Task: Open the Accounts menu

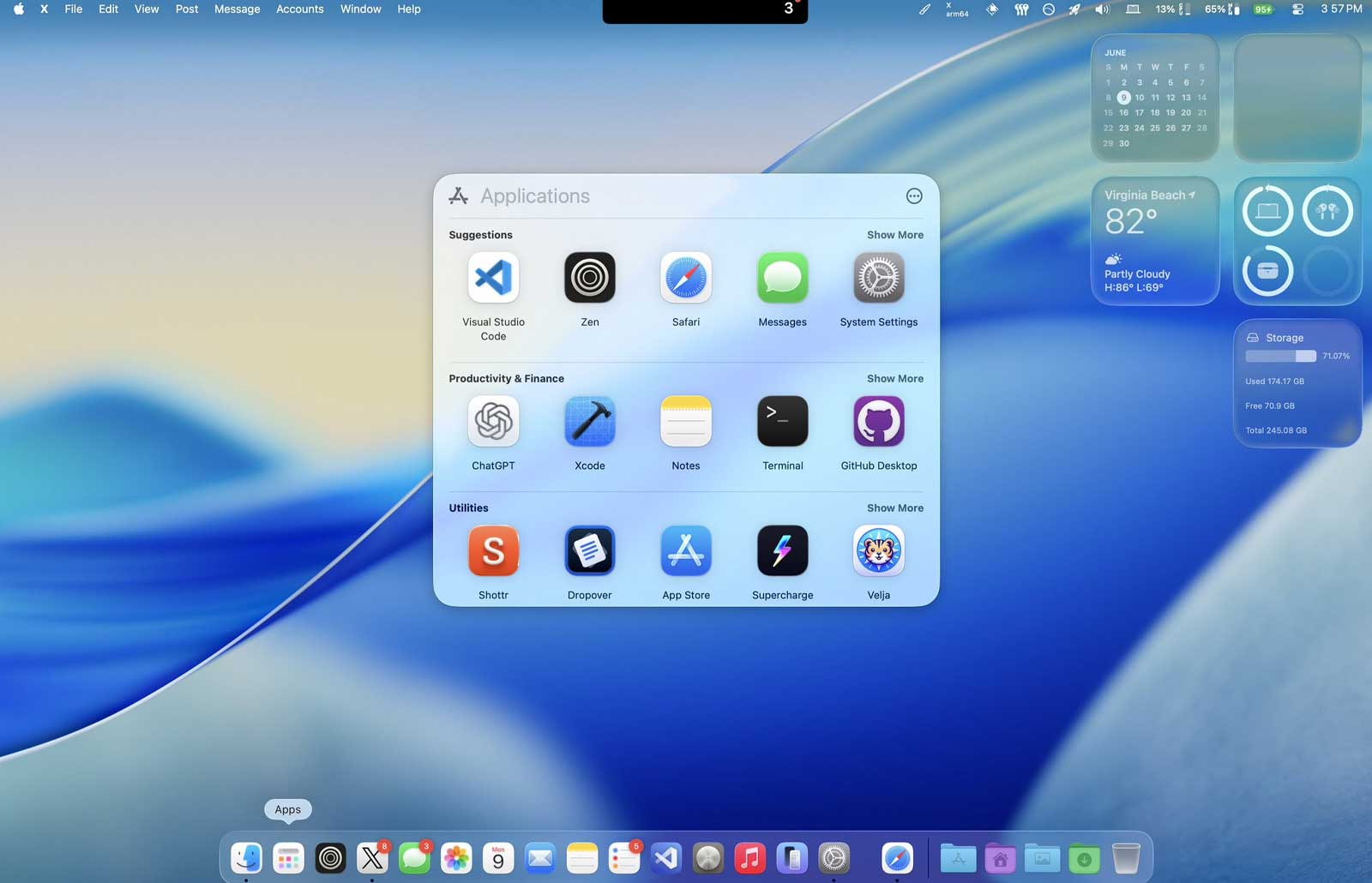Action: pos(300,9)
